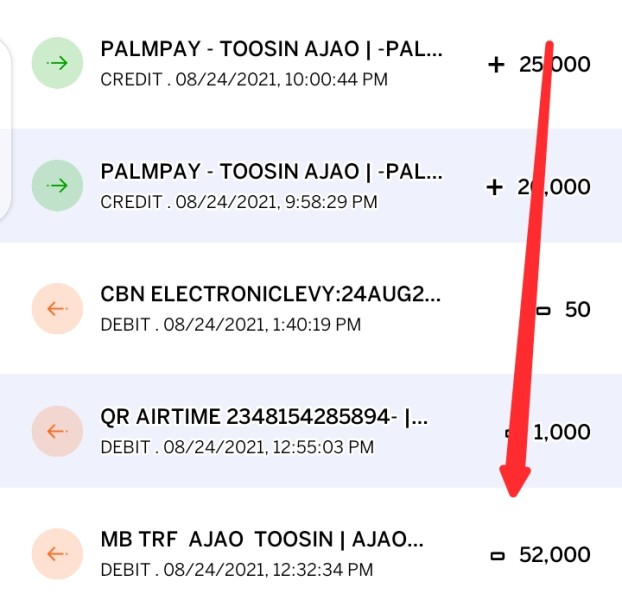Viewport: 622px width, 600px height.
Task: Click the - 50 debit amount
Action: 563,309
